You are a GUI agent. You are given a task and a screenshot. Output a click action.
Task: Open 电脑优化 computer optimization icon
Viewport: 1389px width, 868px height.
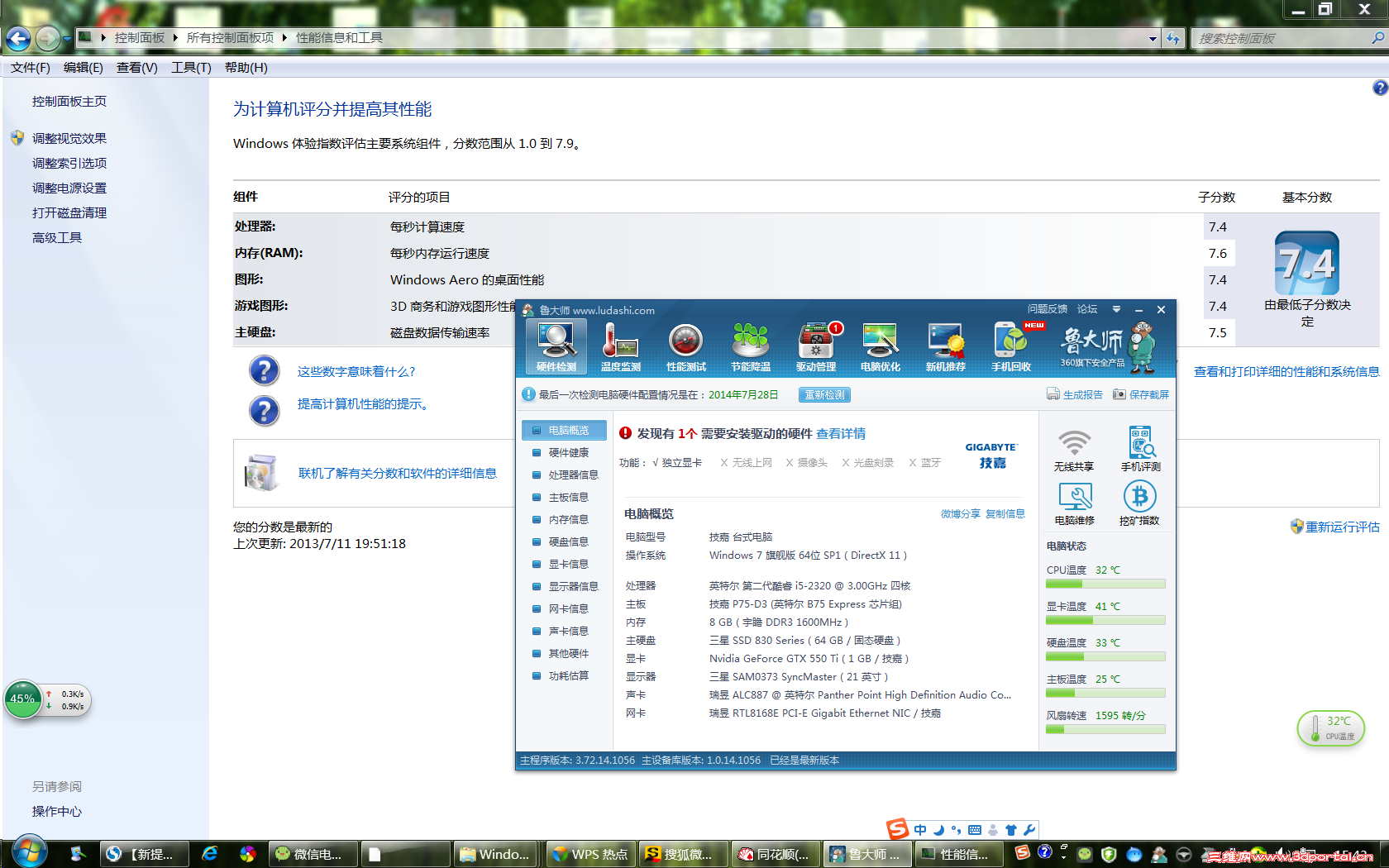881,347
